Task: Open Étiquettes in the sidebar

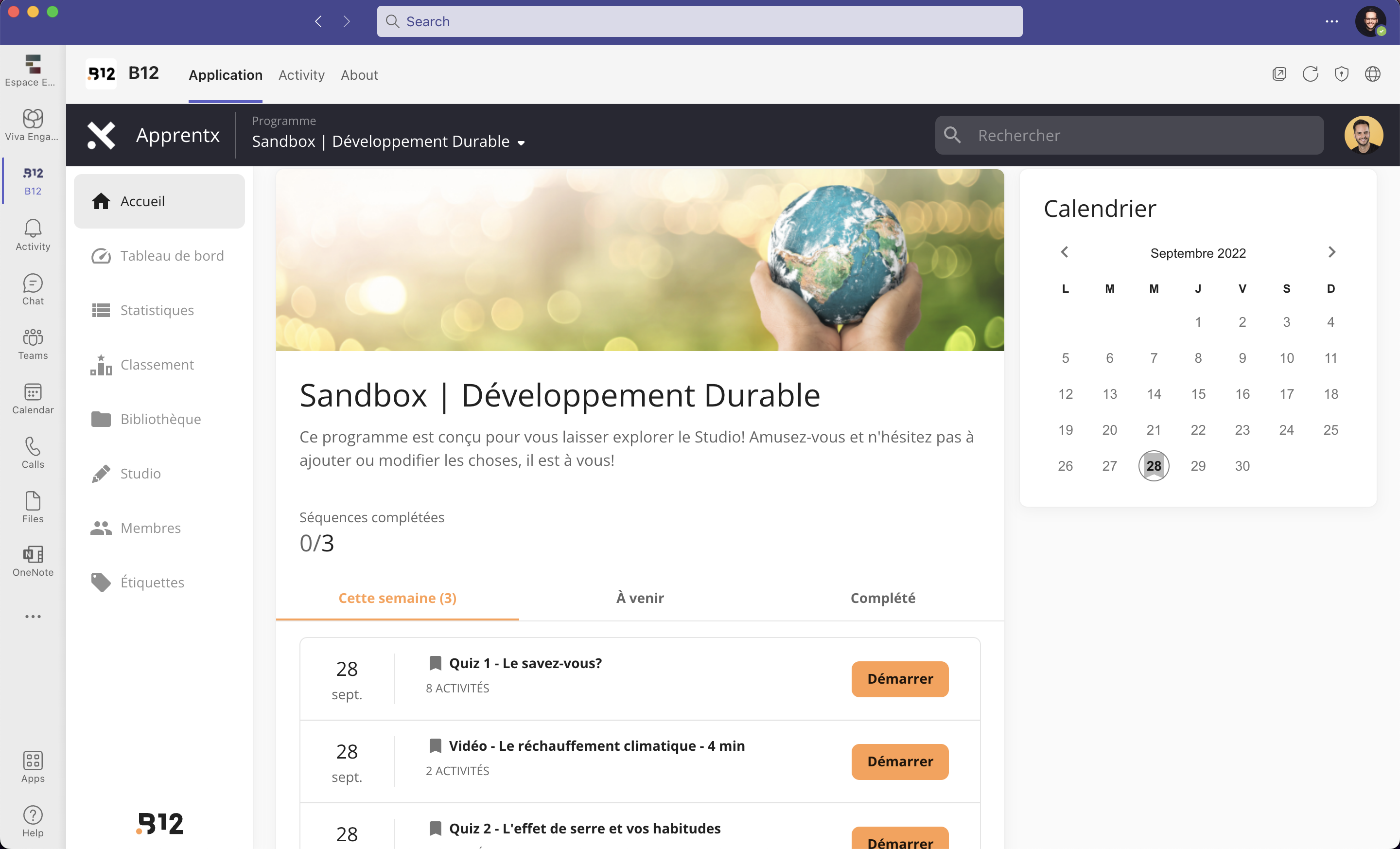Action: pyautogui.click(x=159, y=583)
